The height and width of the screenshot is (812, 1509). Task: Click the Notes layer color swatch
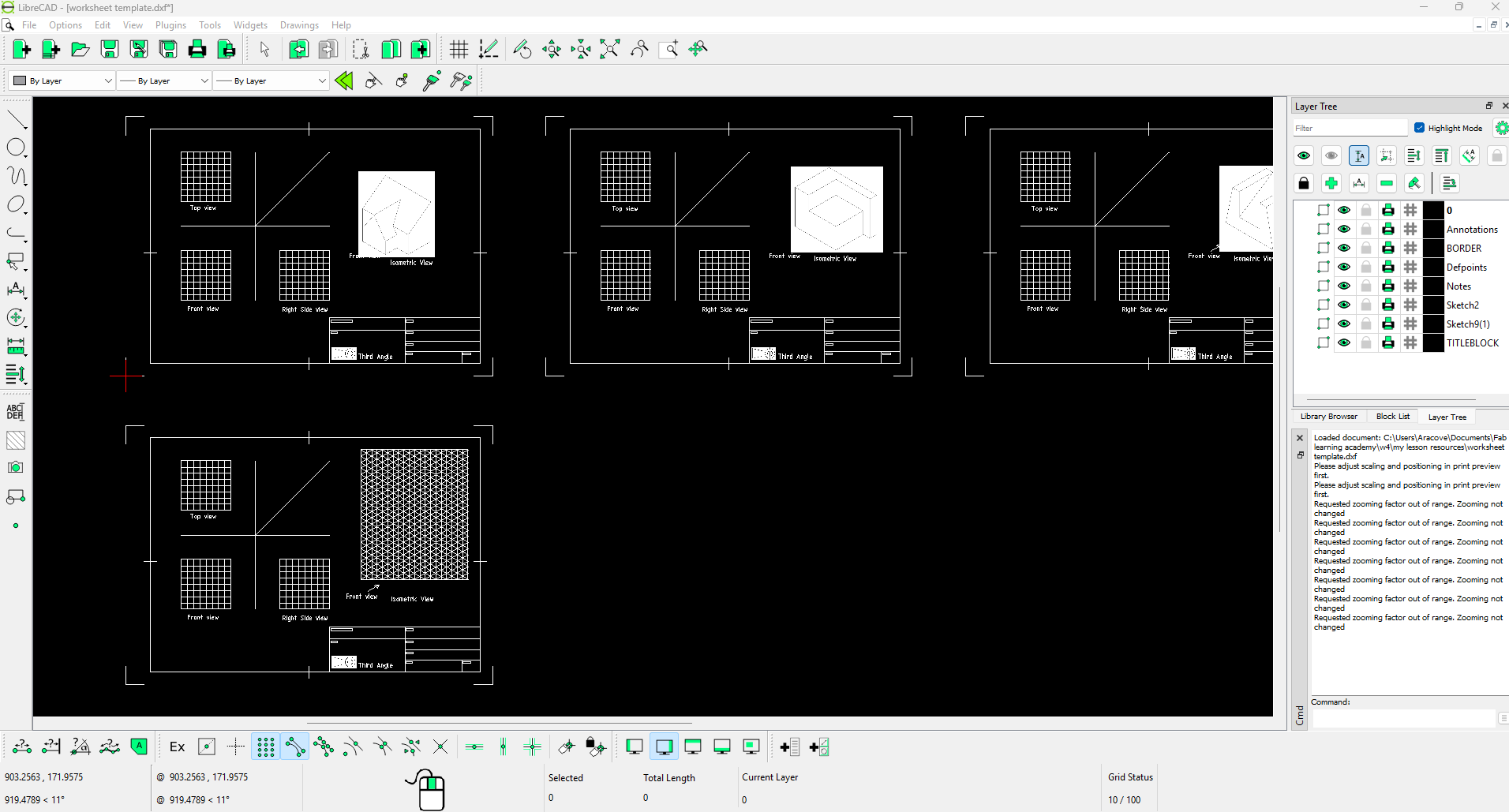1432,286
